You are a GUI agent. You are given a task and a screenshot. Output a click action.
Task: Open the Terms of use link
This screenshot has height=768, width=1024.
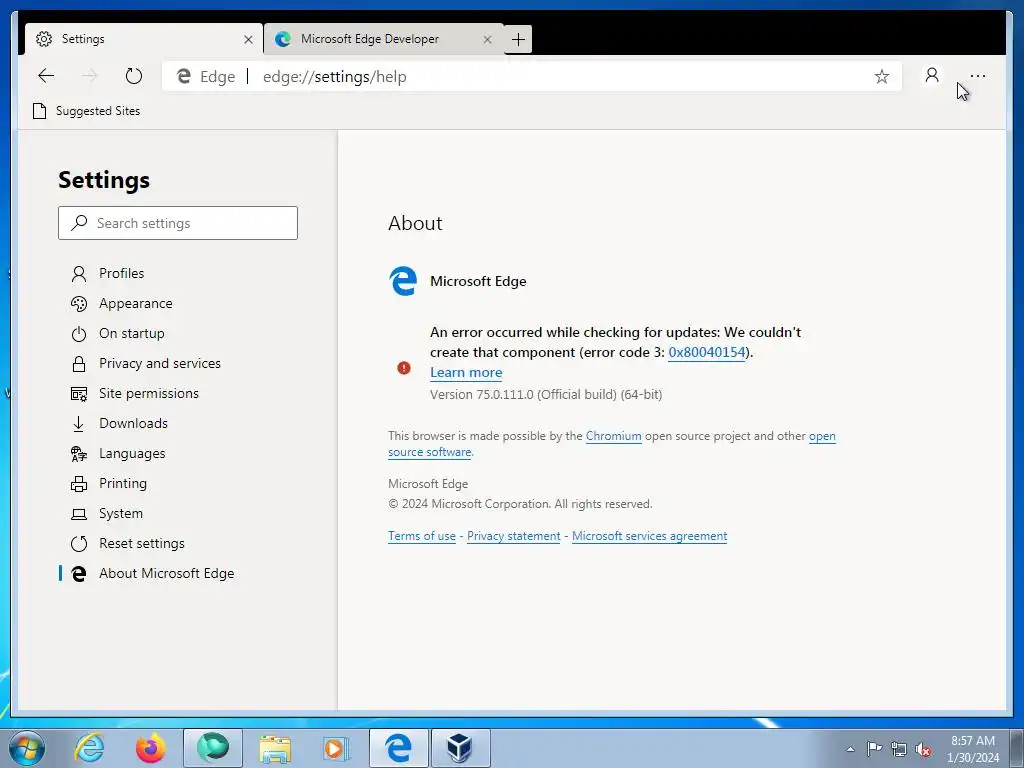coord(422,536)
